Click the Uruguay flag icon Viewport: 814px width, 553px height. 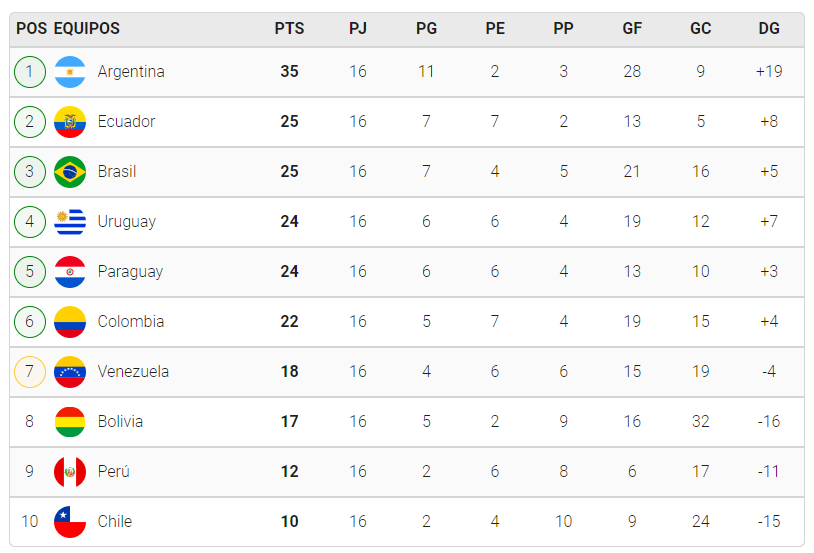[x=70, y=222]
